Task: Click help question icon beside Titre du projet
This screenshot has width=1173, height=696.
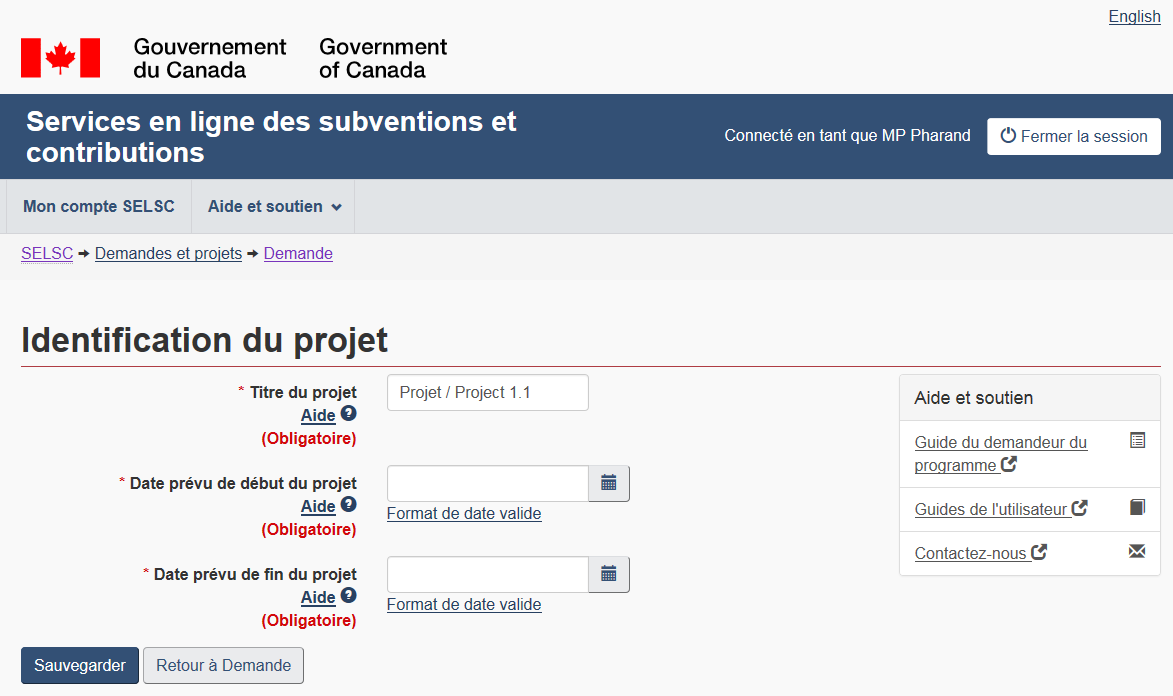Action: pyautogui.click(x=348, y=413)
